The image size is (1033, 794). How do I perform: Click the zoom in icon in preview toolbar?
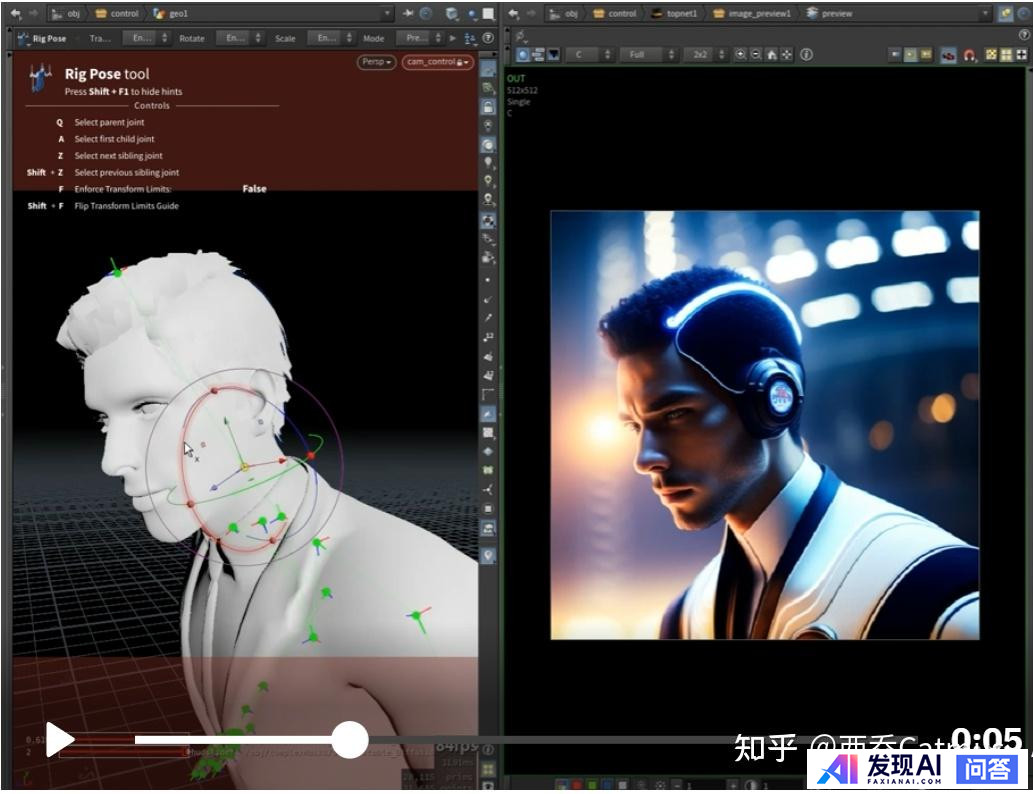[x=740, y=55]
